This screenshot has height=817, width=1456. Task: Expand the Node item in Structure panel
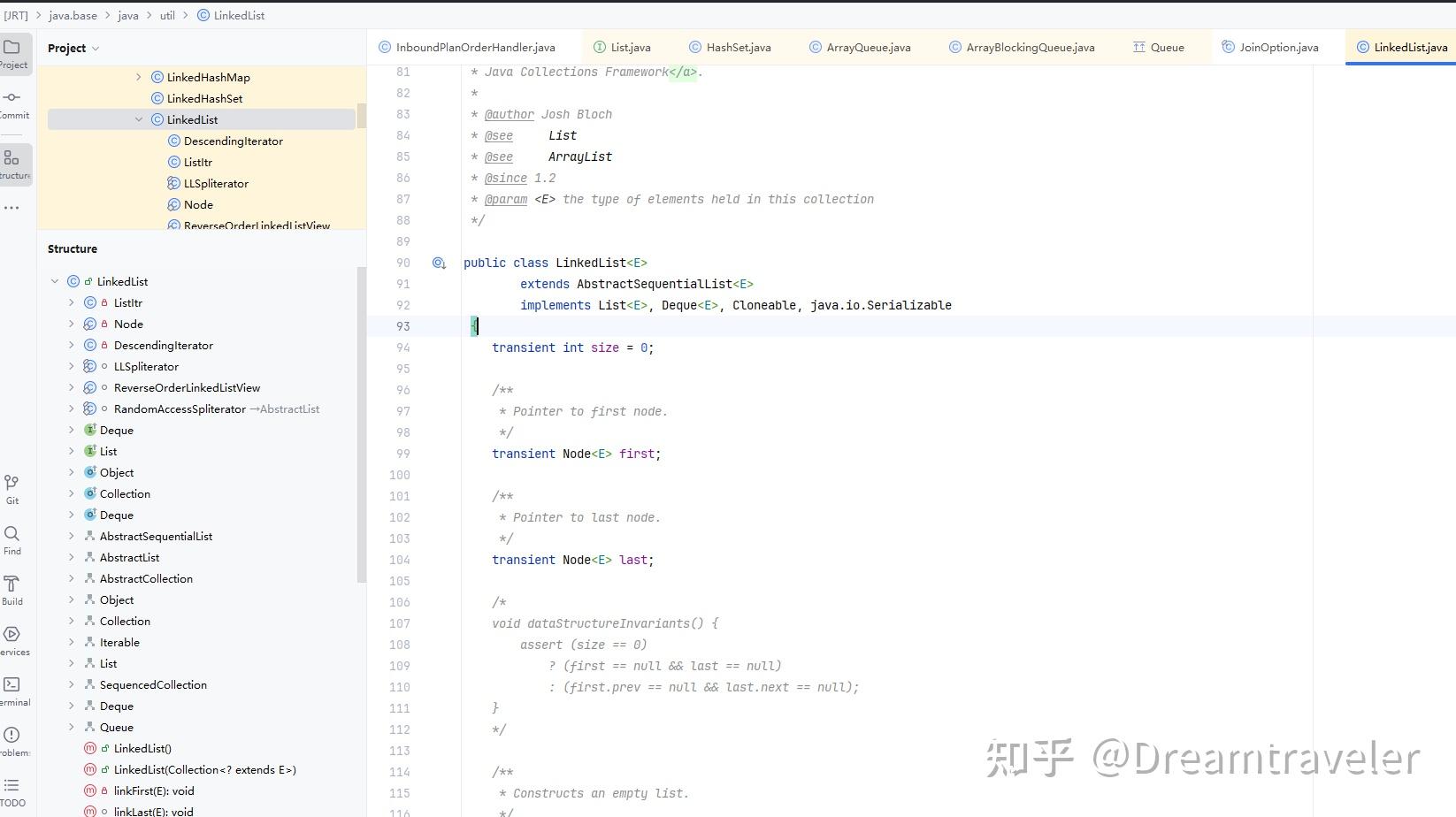tap(71, 324)
